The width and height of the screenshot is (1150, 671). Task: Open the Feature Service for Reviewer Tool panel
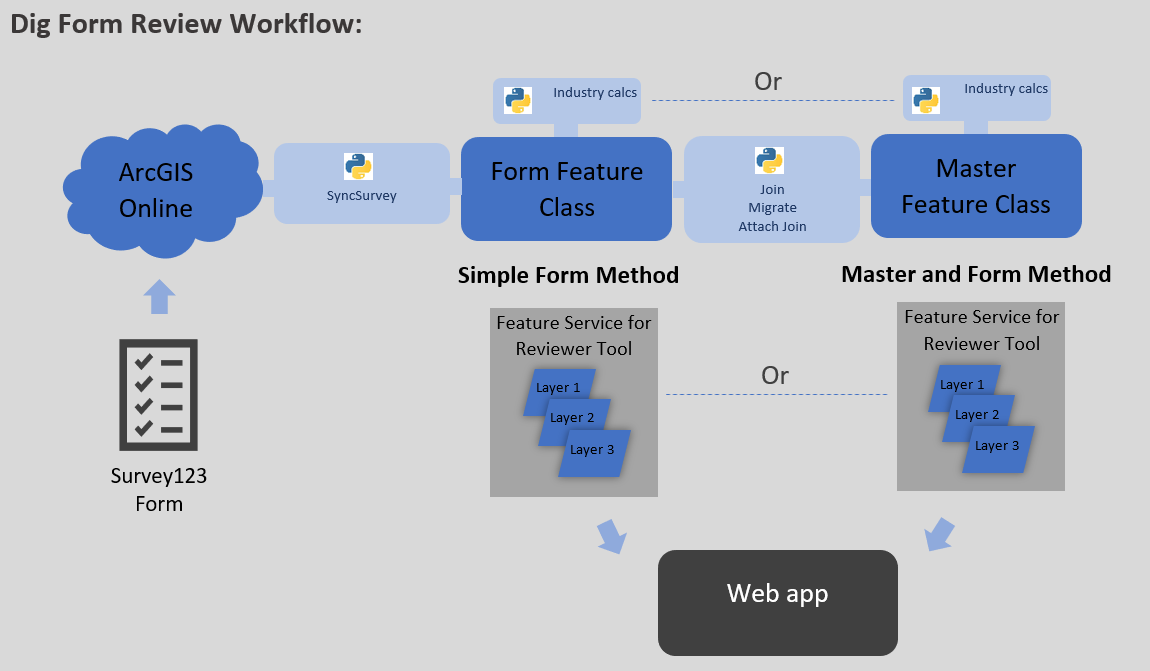573,335
